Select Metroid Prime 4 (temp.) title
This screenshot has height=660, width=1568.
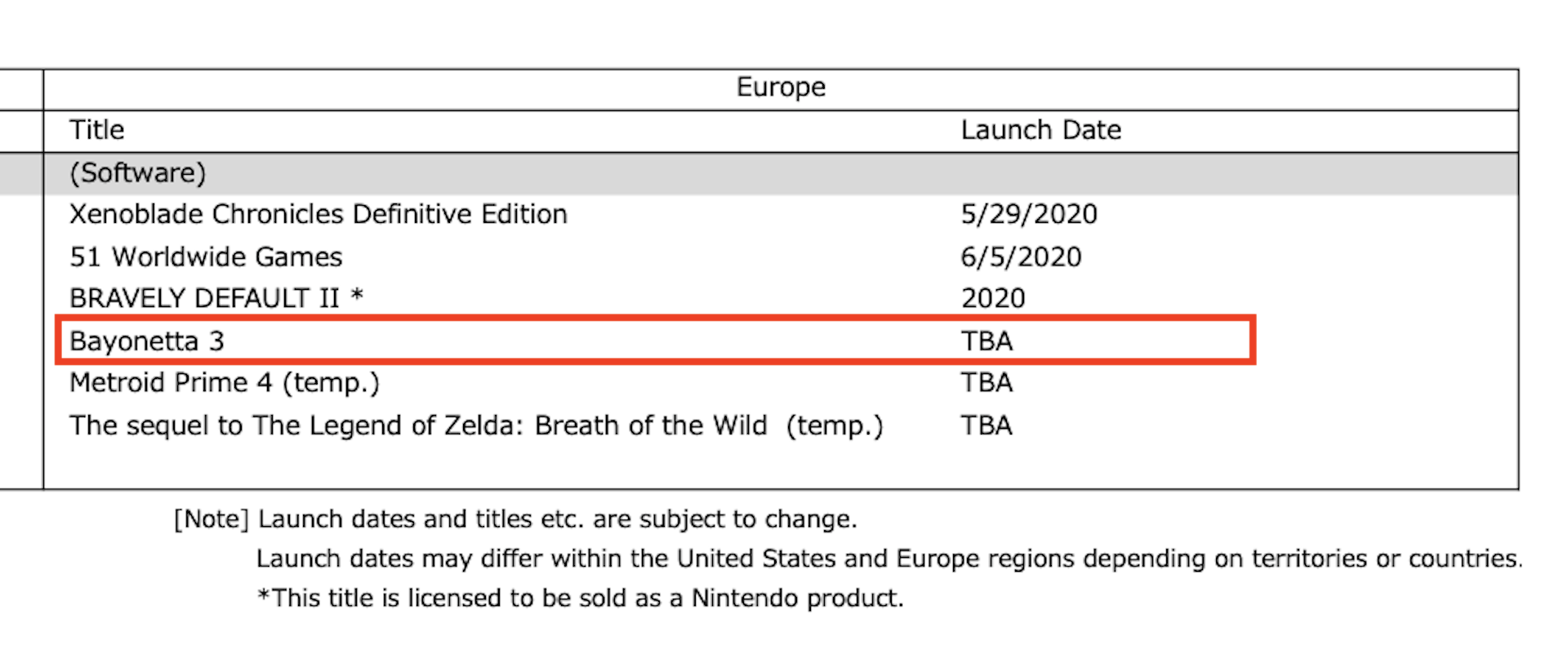[x=225, y=383]
